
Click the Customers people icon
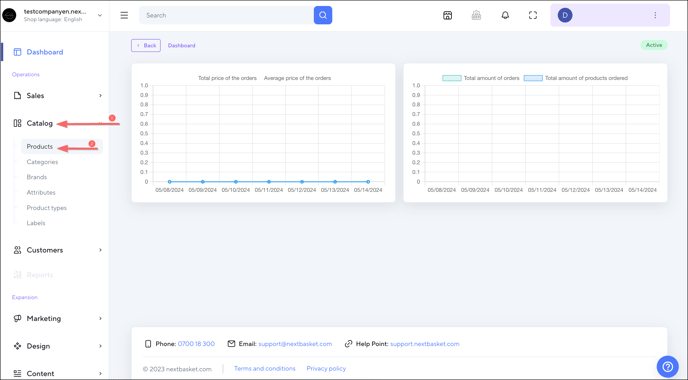coord(17,250)
